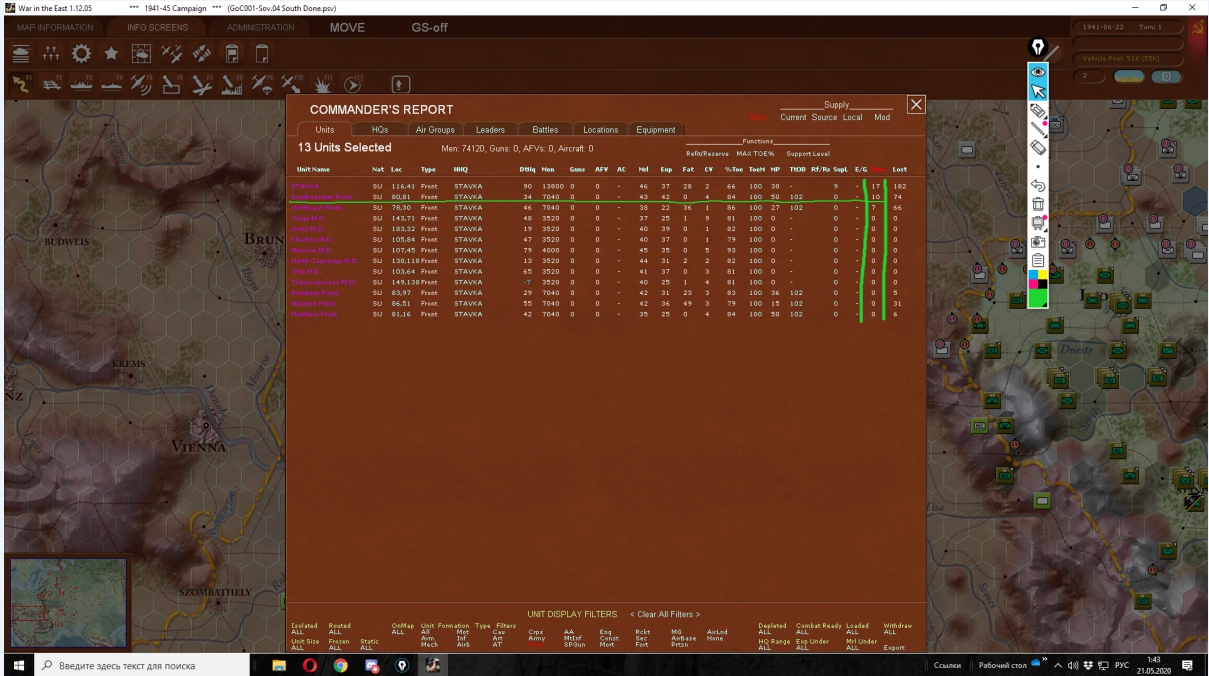1209x676 pixels.
Task: Switch to the Equipment tab
Action: 656,129
